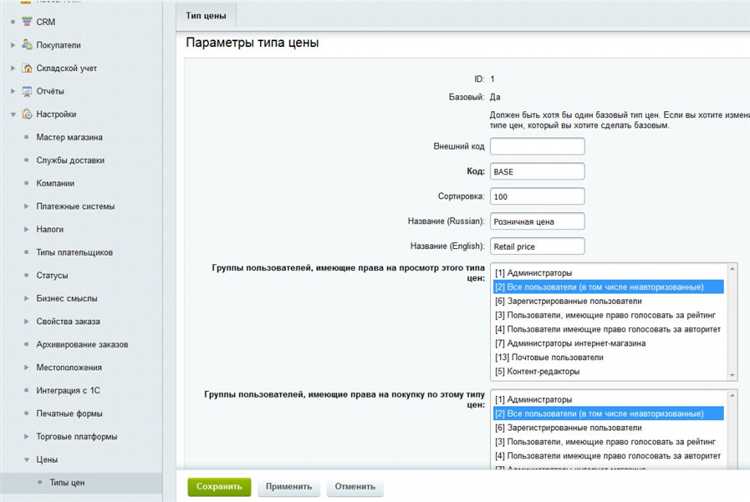Select [6] Зарегистрированные пользователи in view-rights list

coord(608,301)
